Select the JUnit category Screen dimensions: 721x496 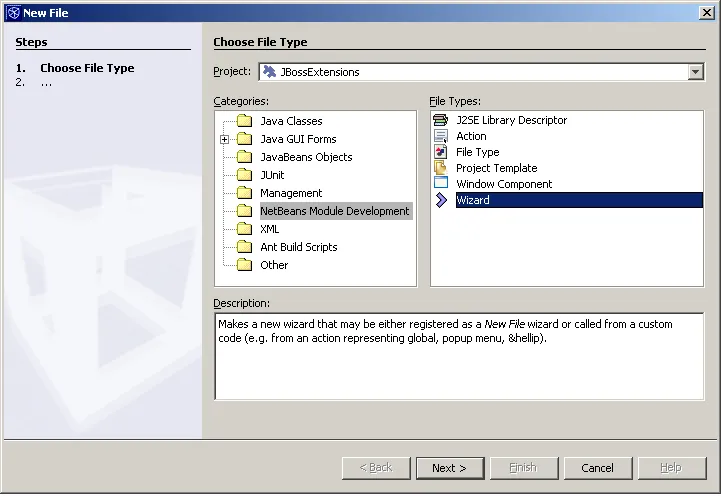pyautogui.click(x=272, y=175)
